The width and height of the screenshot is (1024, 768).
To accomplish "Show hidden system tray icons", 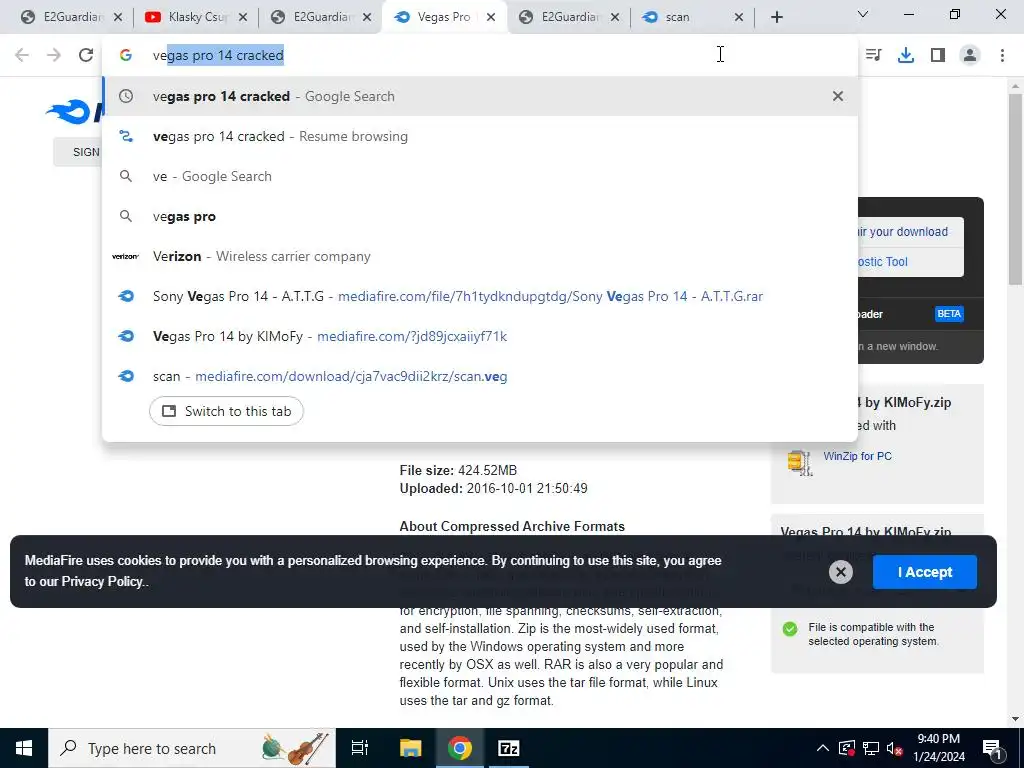I will (x=823, y=748).
